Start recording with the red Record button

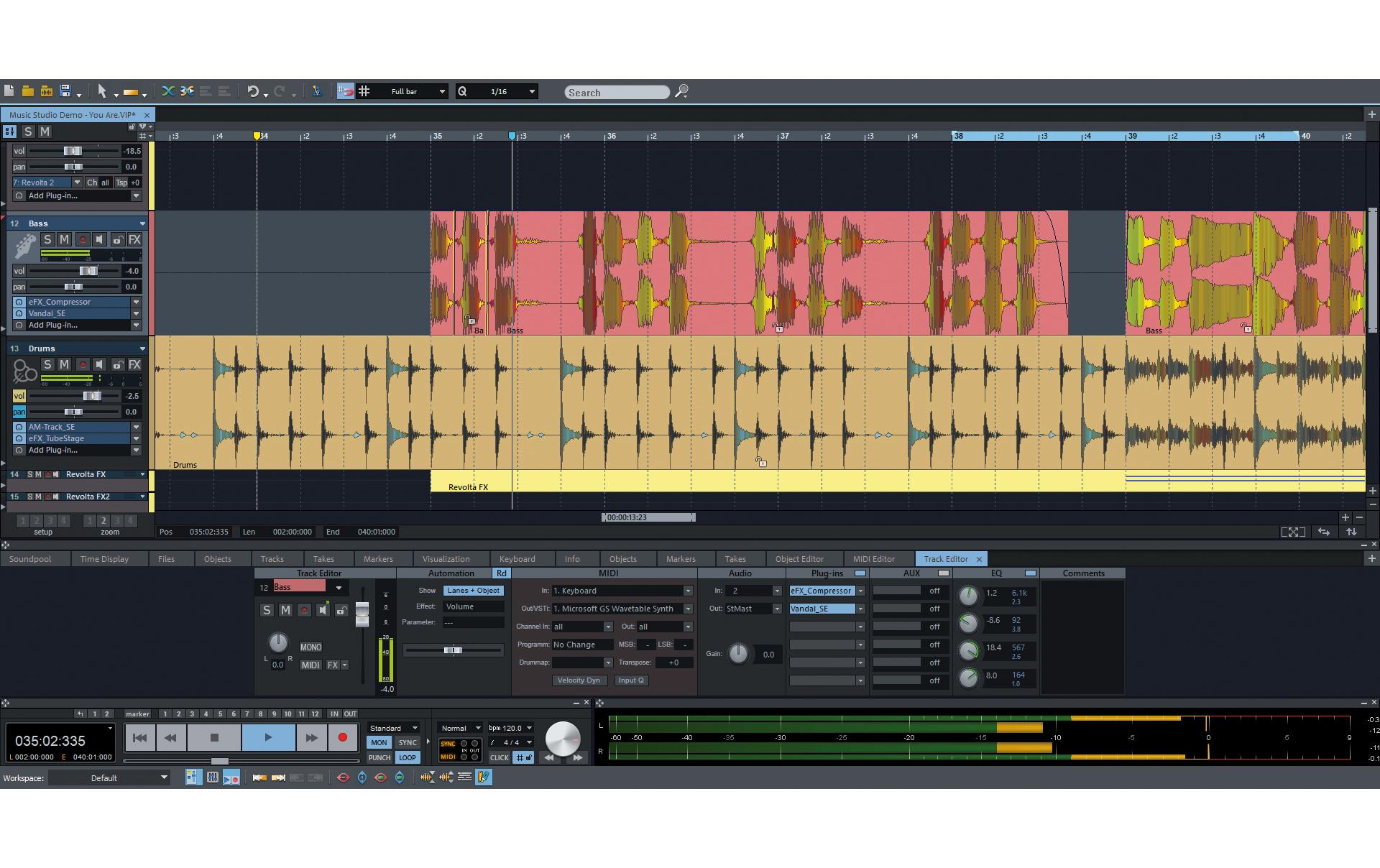343,737
